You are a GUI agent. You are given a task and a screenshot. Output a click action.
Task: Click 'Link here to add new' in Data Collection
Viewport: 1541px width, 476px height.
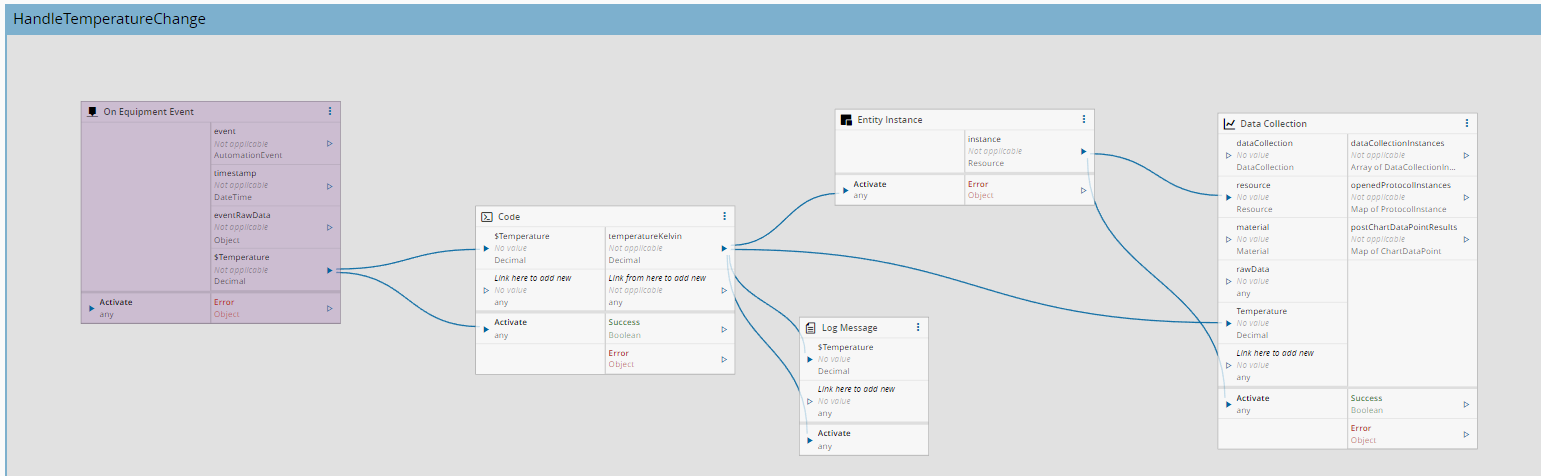[x=1275, y=353]
